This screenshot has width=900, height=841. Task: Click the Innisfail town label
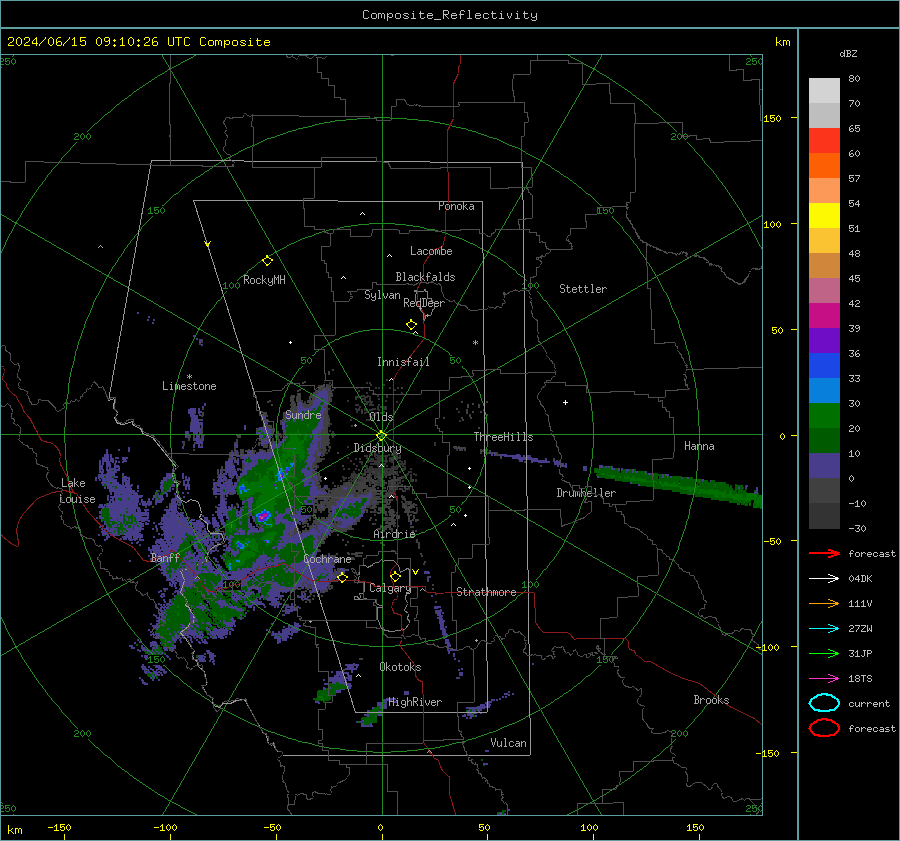click(403, 362)
